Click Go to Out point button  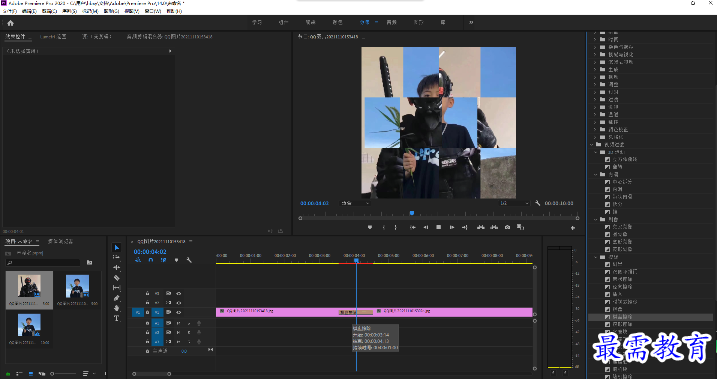[x=465, y=227]
